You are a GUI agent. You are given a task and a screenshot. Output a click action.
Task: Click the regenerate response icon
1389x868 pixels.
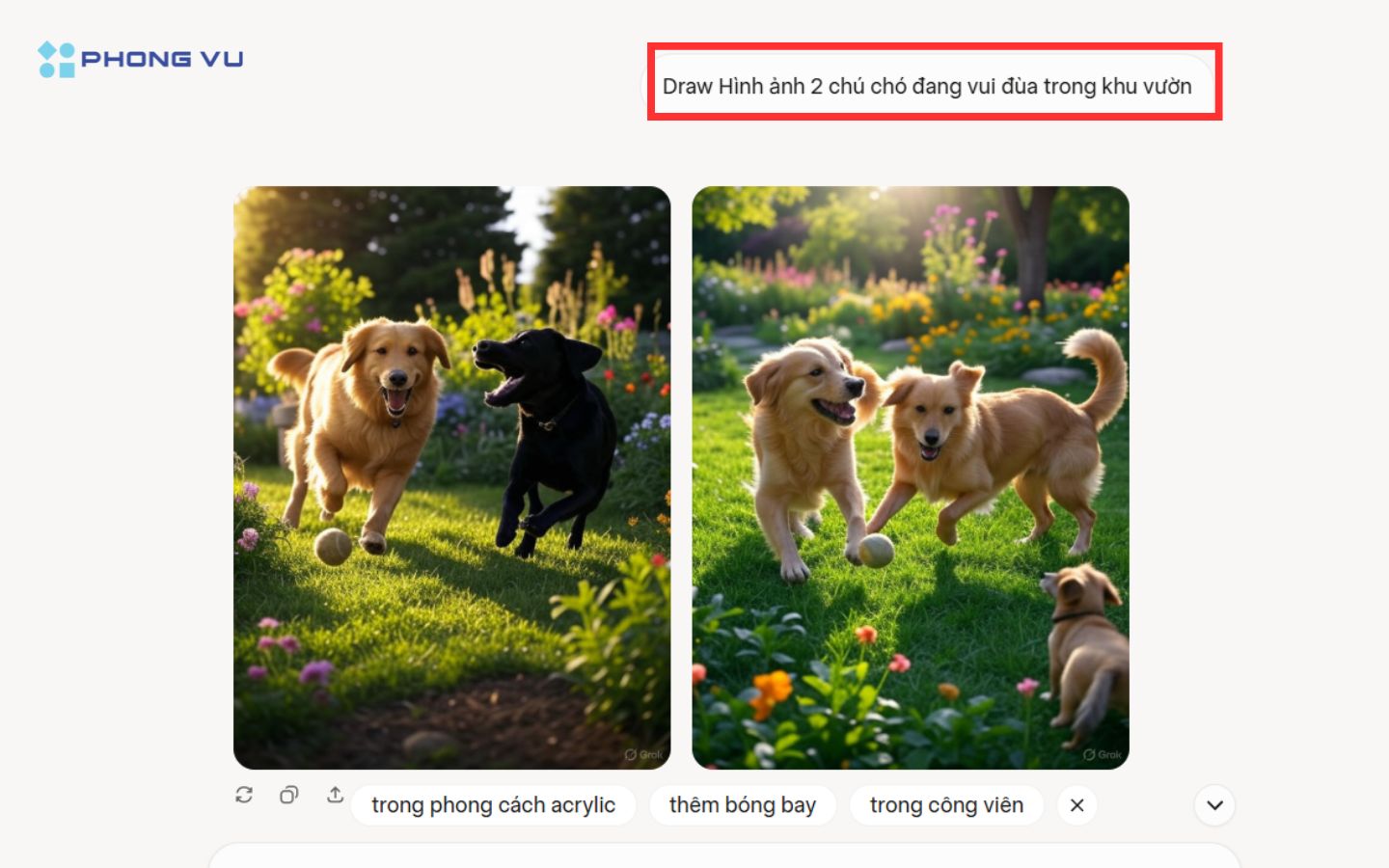tap(244, 795)
